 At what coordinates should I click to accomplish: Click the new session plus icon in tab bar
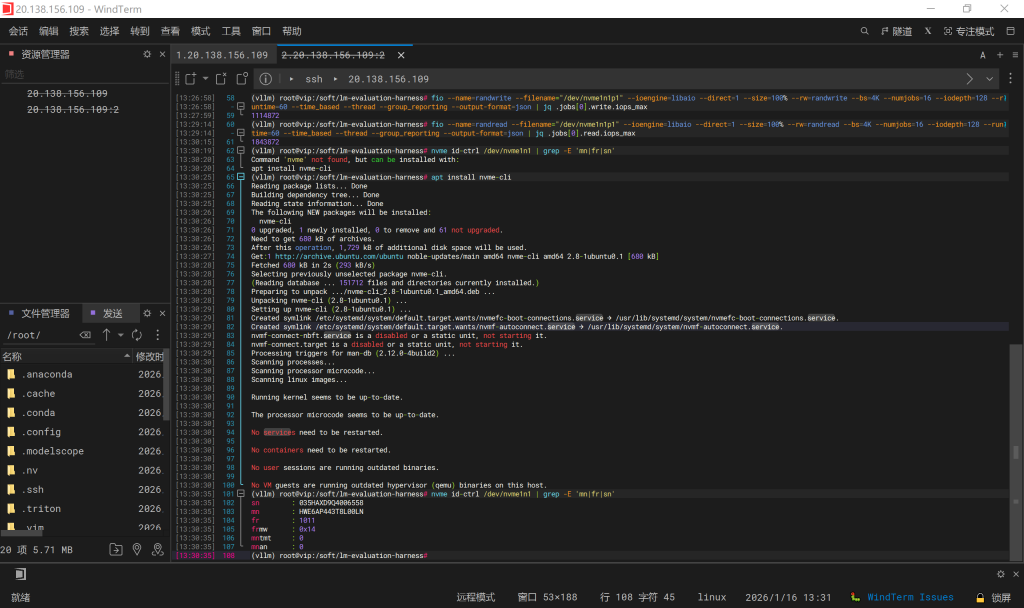pyautogui.click(x=1000, y=55)
